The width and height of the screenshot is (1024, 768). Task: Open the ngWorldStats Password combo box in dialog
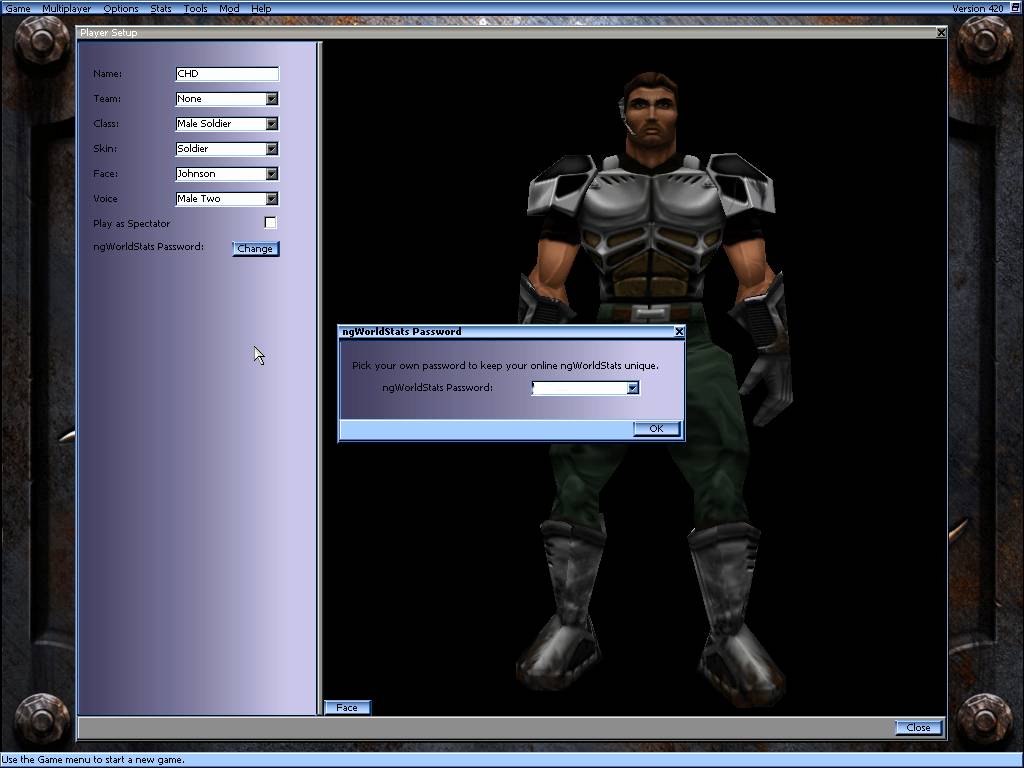[x=632, y=388]
